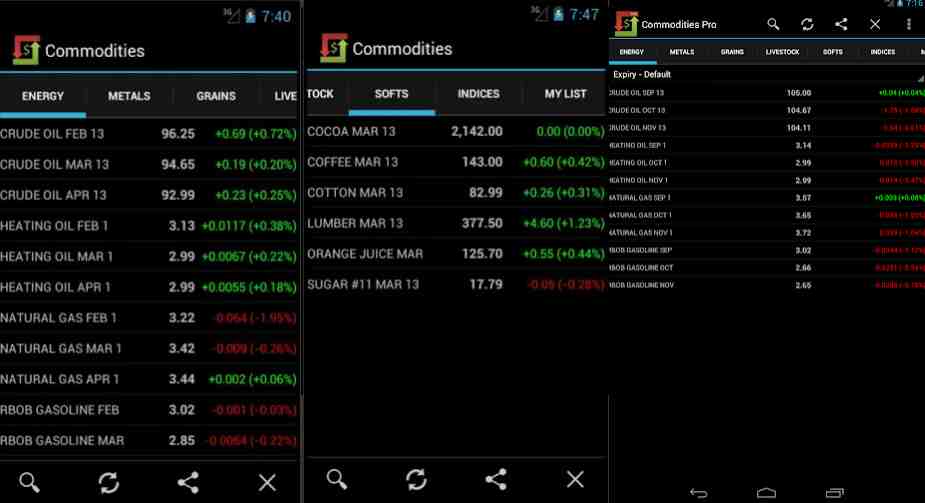Open the LUMBER MAR 13 quote

(x=455, y=223)
